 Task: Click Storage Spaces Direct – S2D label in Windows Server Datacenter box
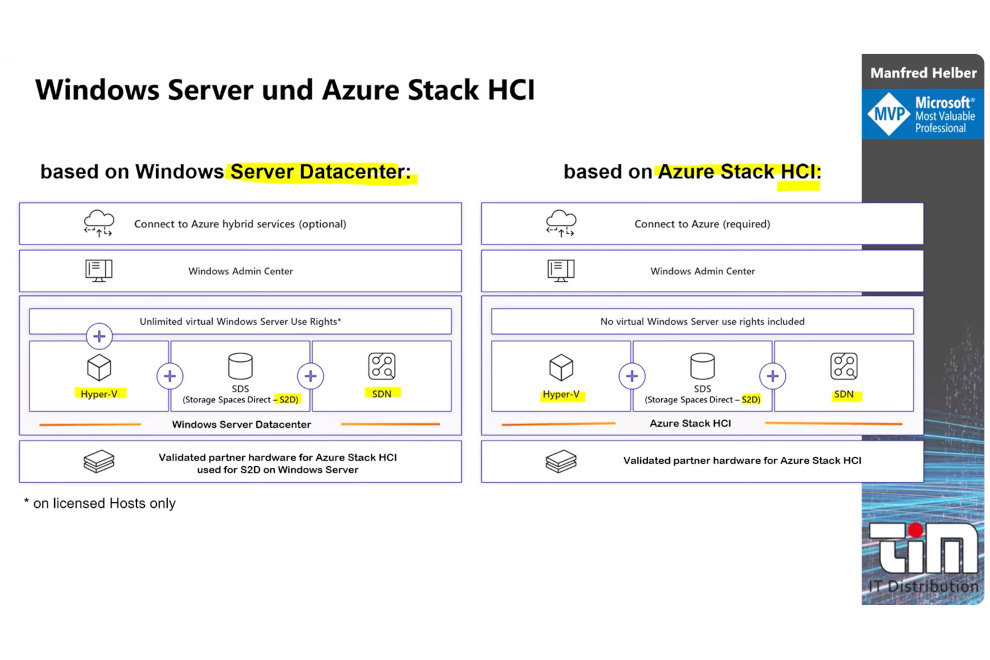coord(240,399)
